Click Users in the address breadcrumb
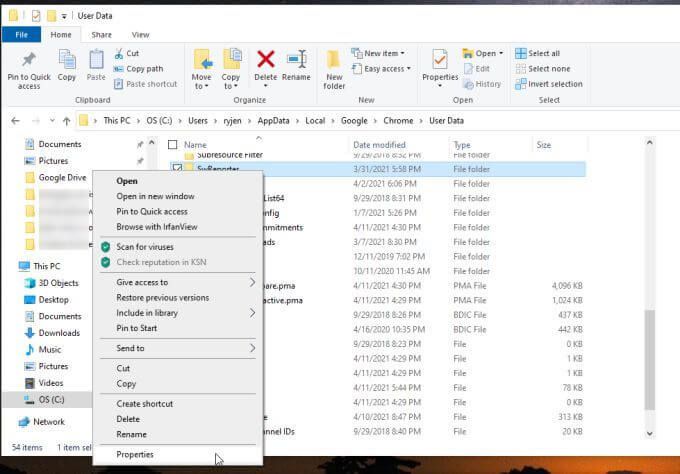 (198, 121)
